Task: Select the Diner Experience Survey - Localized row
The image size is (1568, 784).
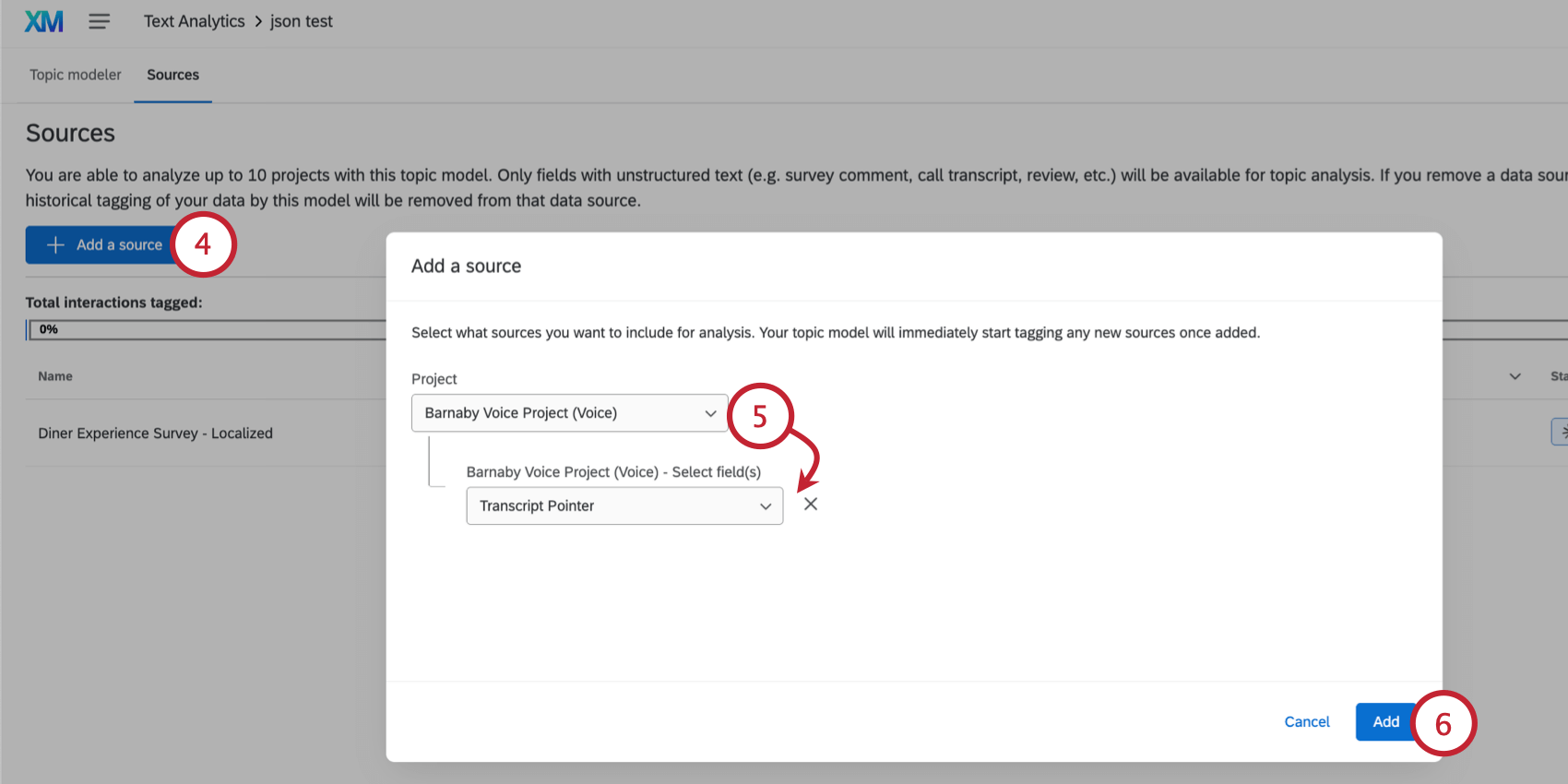Action: [x=156, y=434]
